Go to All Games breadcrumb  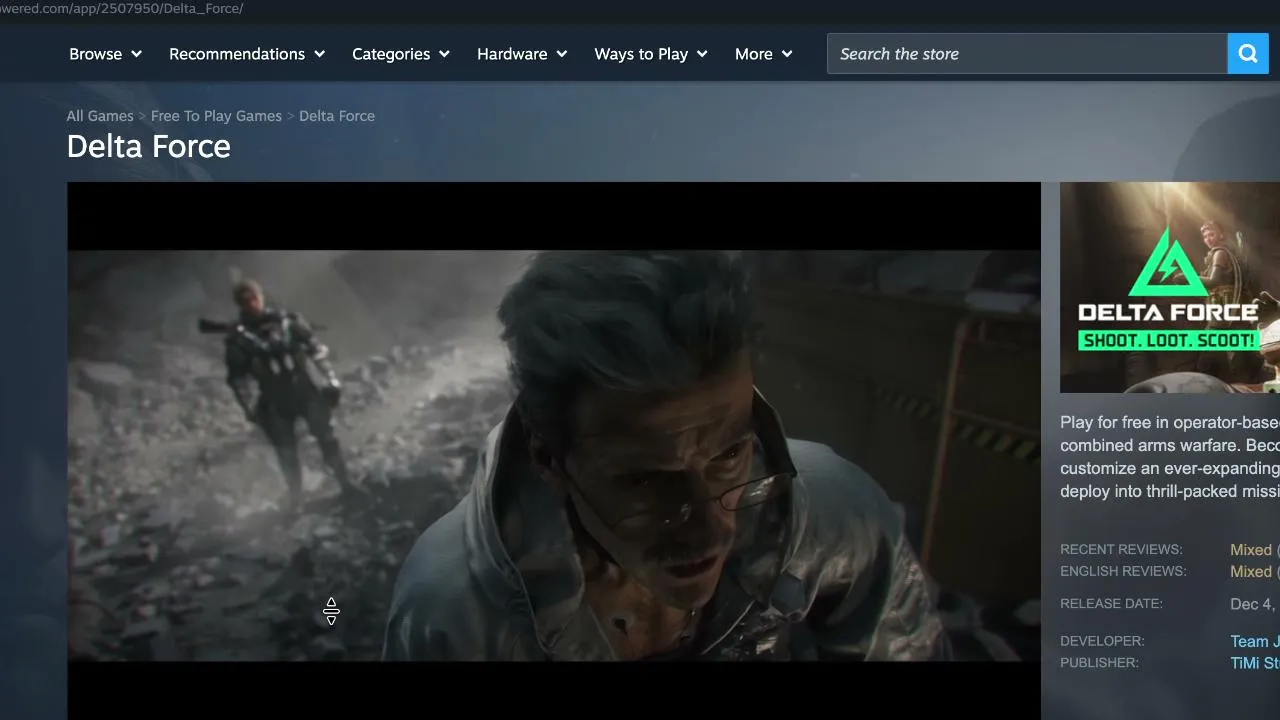point(100,116)
